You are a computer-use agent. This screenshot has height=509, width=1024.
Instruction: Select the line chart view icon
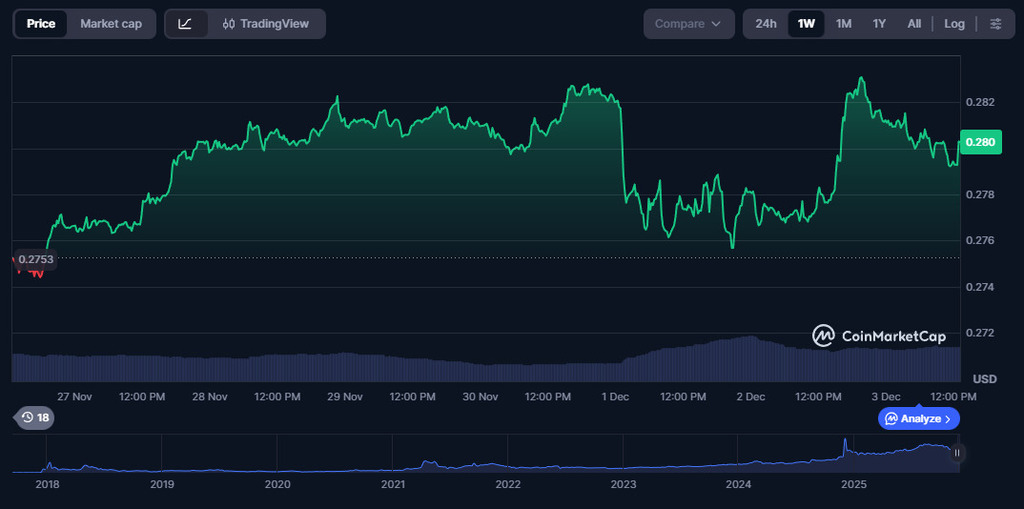[186, 24]
